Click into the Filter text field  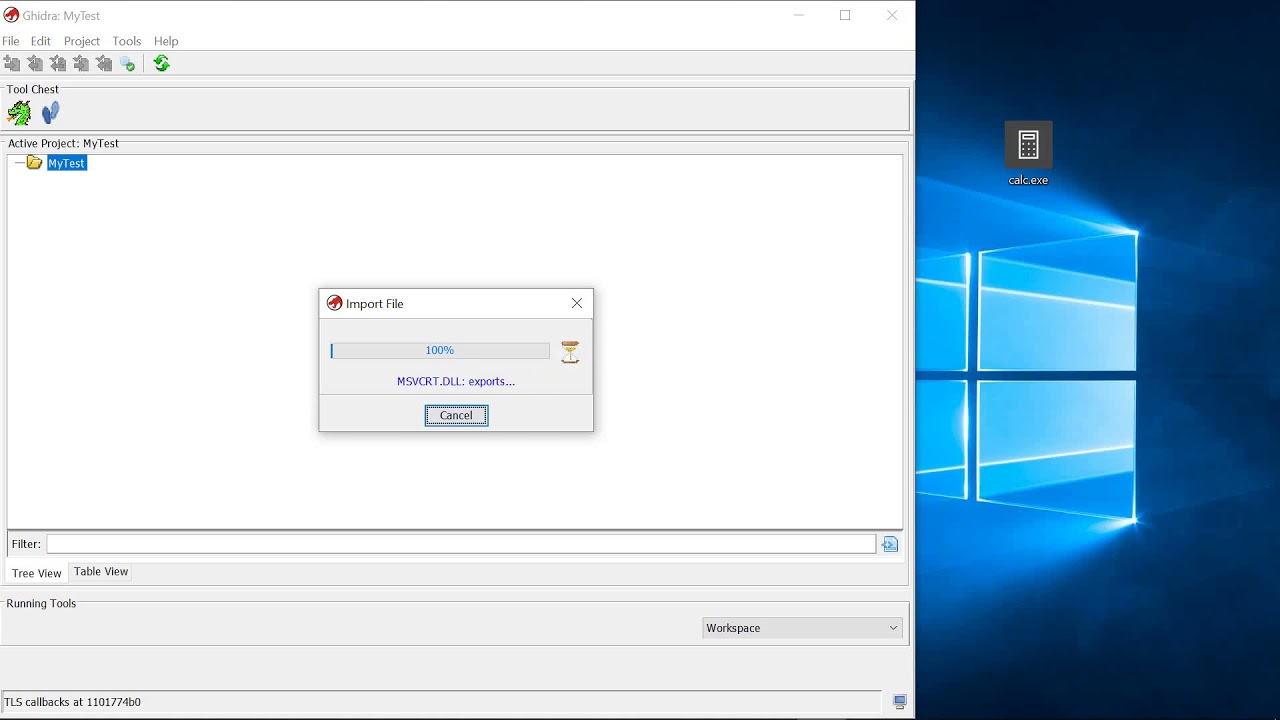pyautogui.click(x=461, y=544)
